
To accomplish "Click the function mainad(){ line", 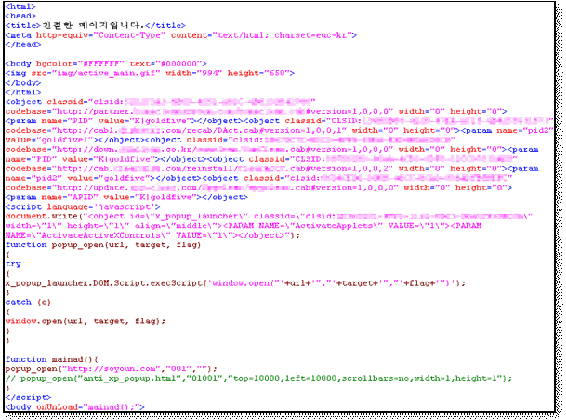I will [52, 359].
